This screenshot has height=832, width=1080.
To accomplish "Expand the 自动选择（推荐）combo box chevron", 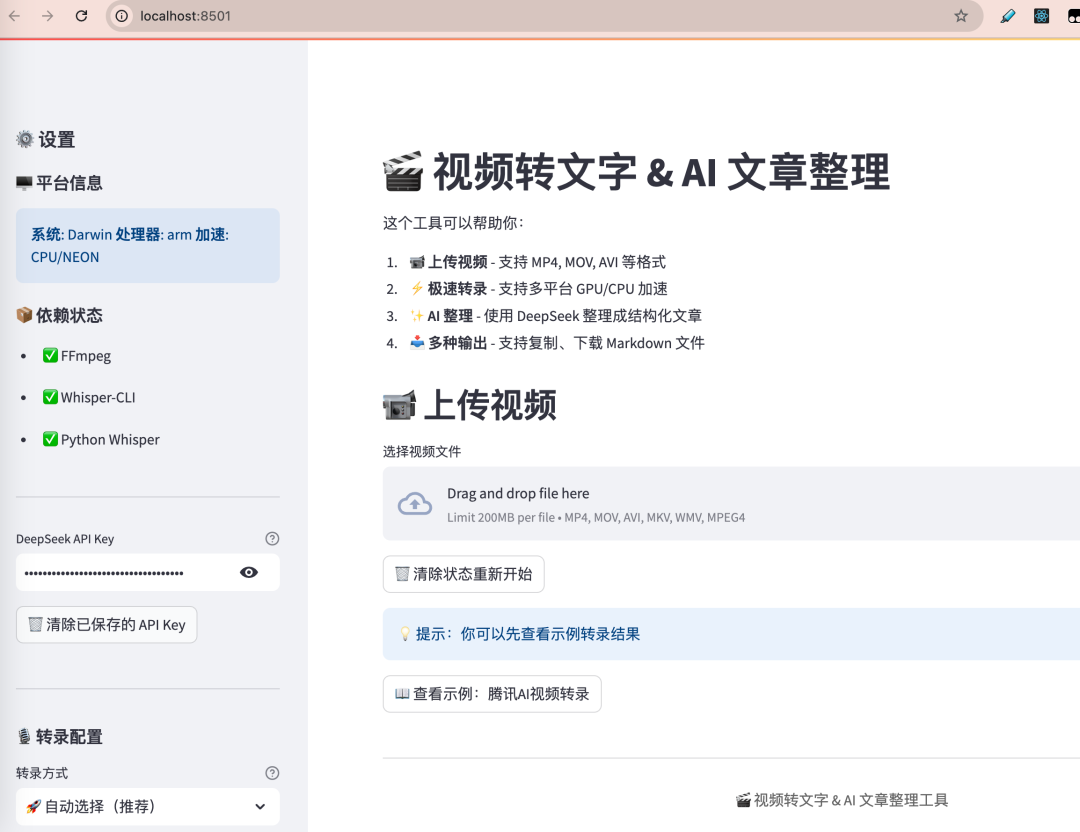I will coord(260,806).
